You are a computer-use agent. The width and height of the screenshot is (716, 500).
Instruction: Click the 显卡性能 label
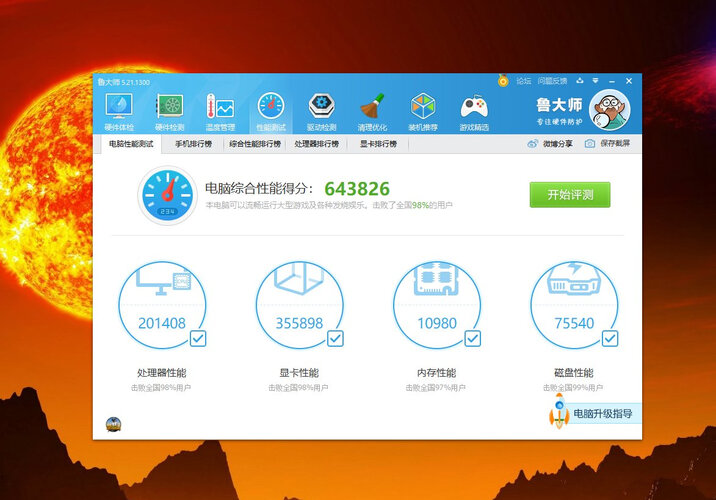299,373
